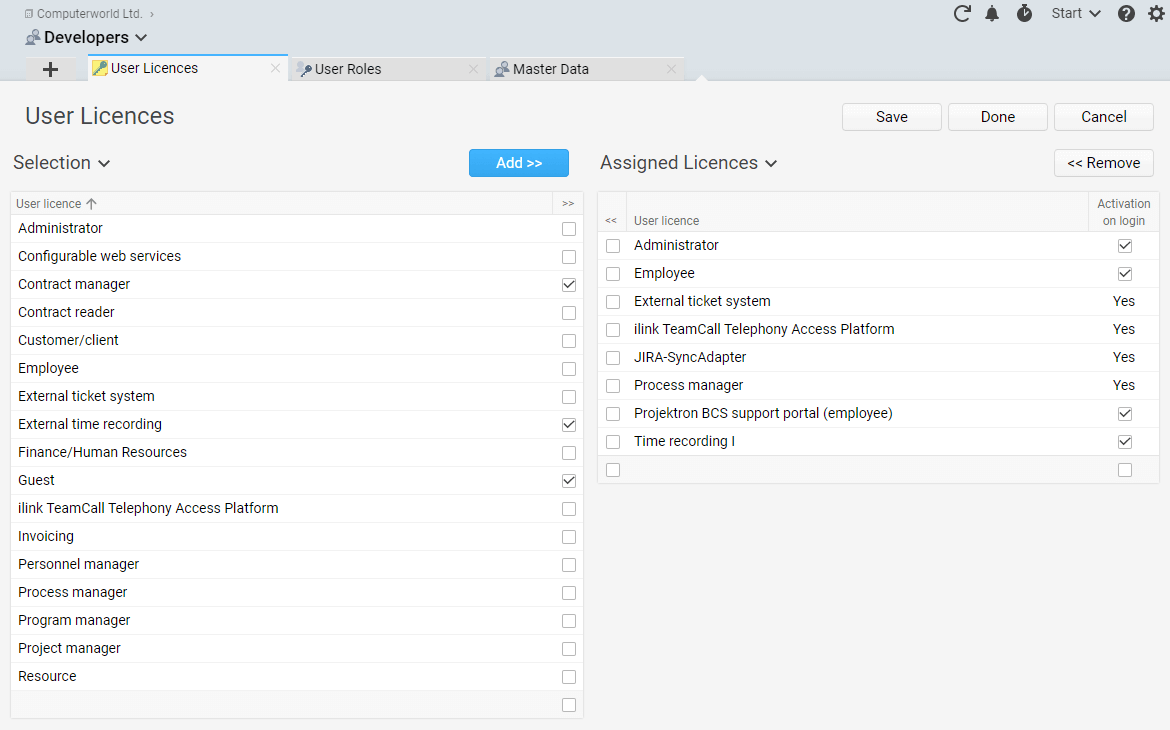Click the refresh icon in top bar

[962, 14]
